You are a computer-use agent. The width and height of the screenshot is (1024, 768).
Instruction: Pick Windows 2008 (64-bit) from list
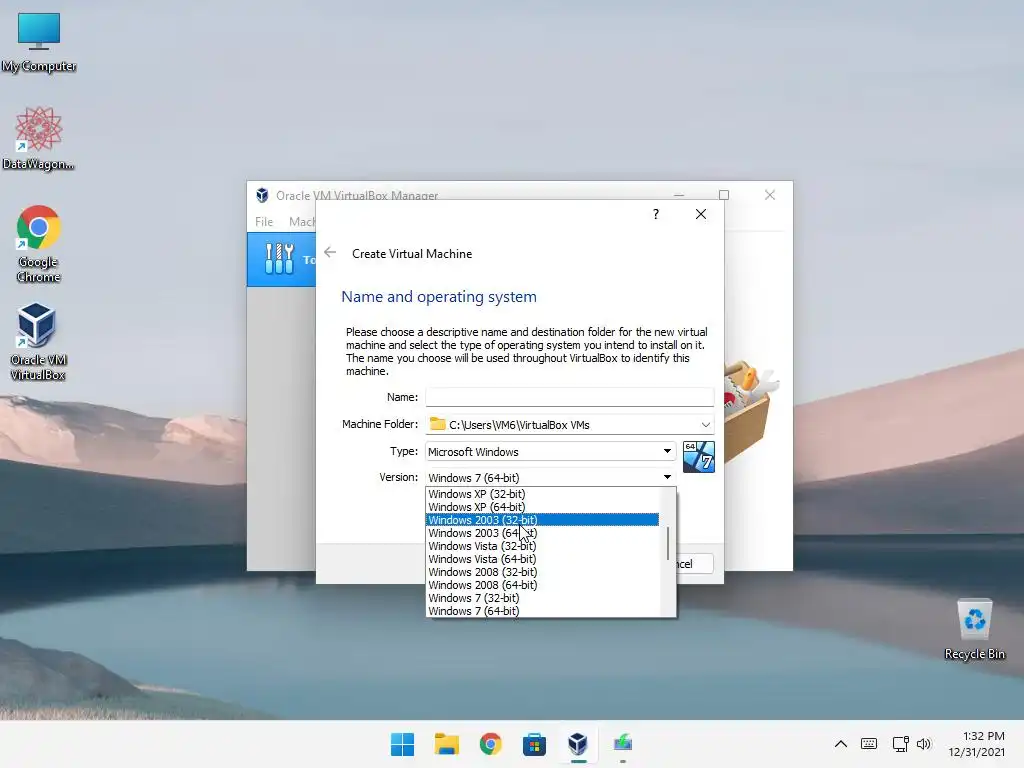coord(543,585)
